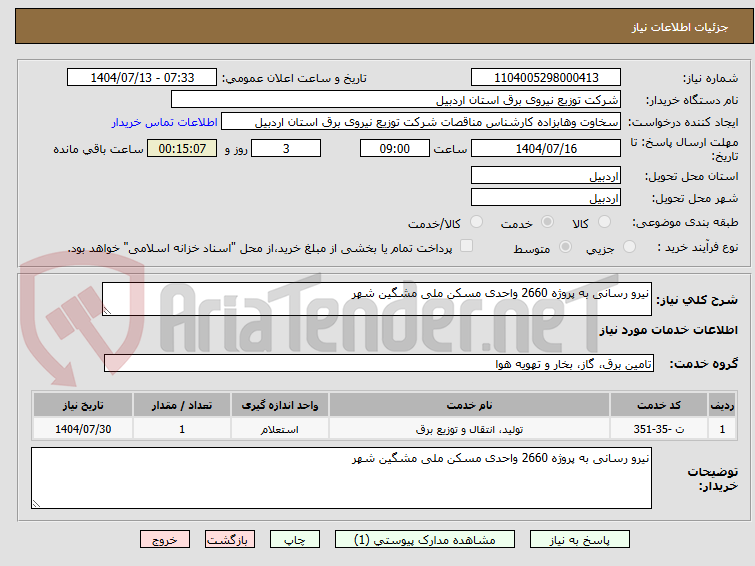
Task: Click the استعلام unit cell
Action: pos(280,429)
